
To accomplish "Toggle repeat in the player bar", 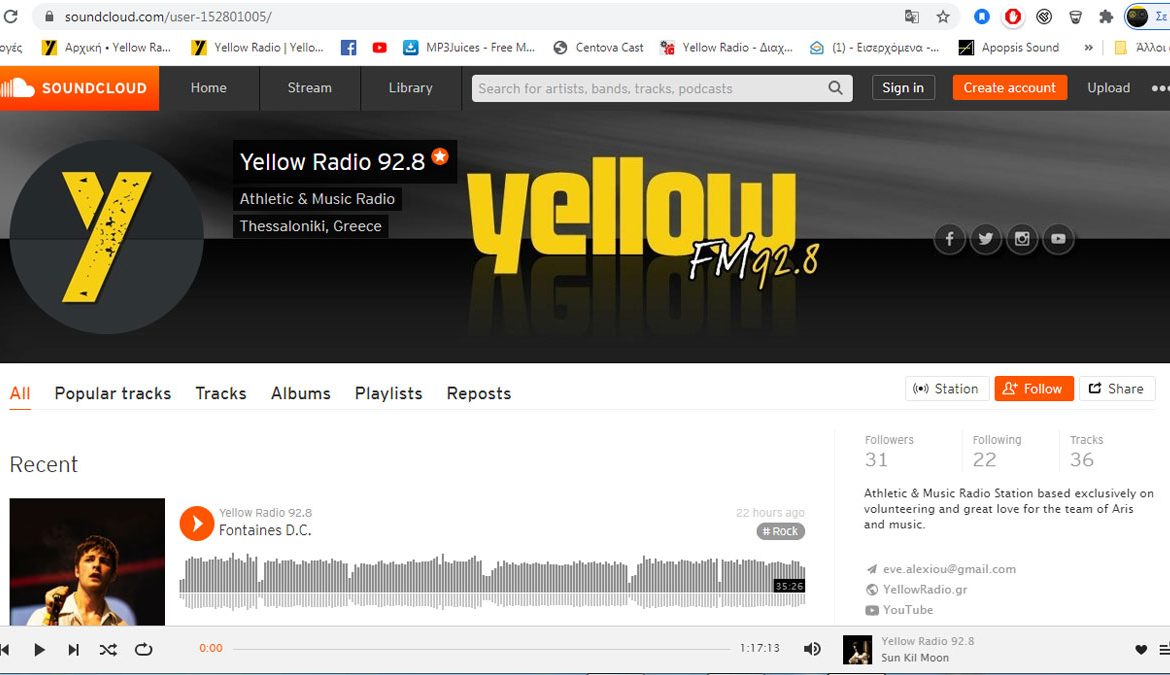I will (x=143, y=649).
